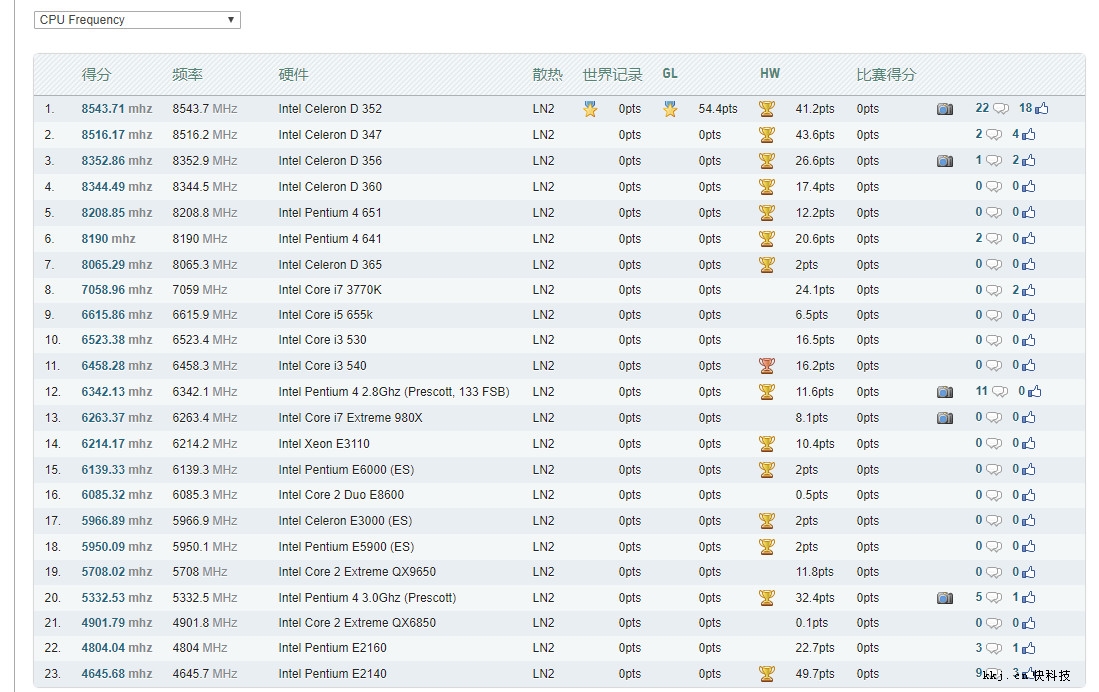
Task: Open the 5332.53 mhz score link
Action: 116,597
